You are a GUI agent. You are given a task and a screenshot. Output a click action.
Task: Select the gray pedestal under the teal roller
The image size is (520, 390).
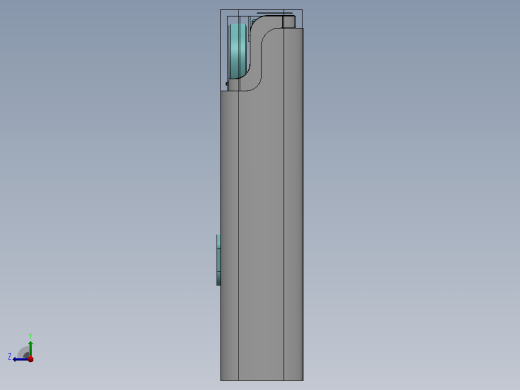(x=233, y=85)
